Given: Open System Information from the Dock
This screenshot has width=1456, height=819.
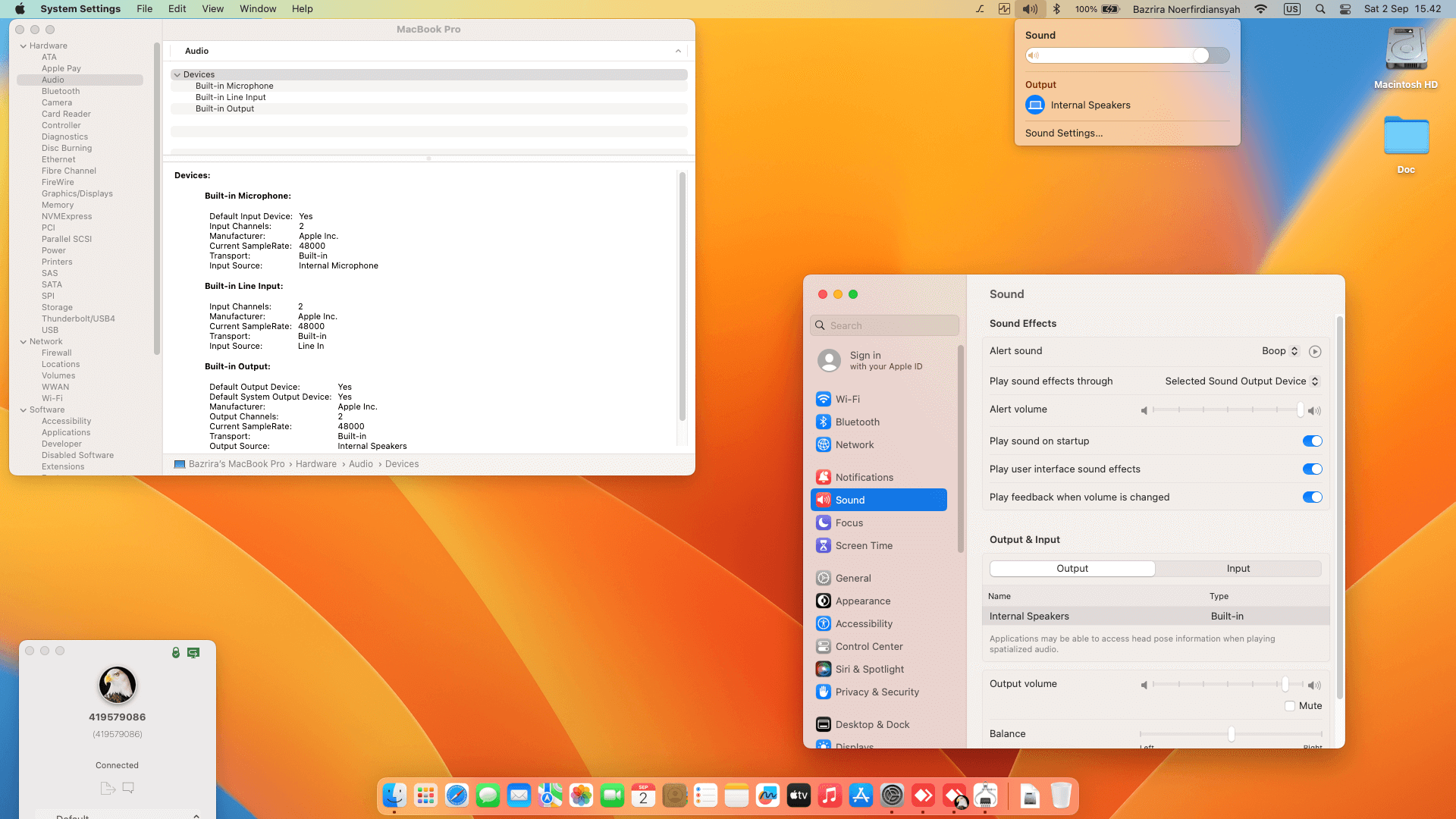Looking at the screenshot, I should 985,795.
